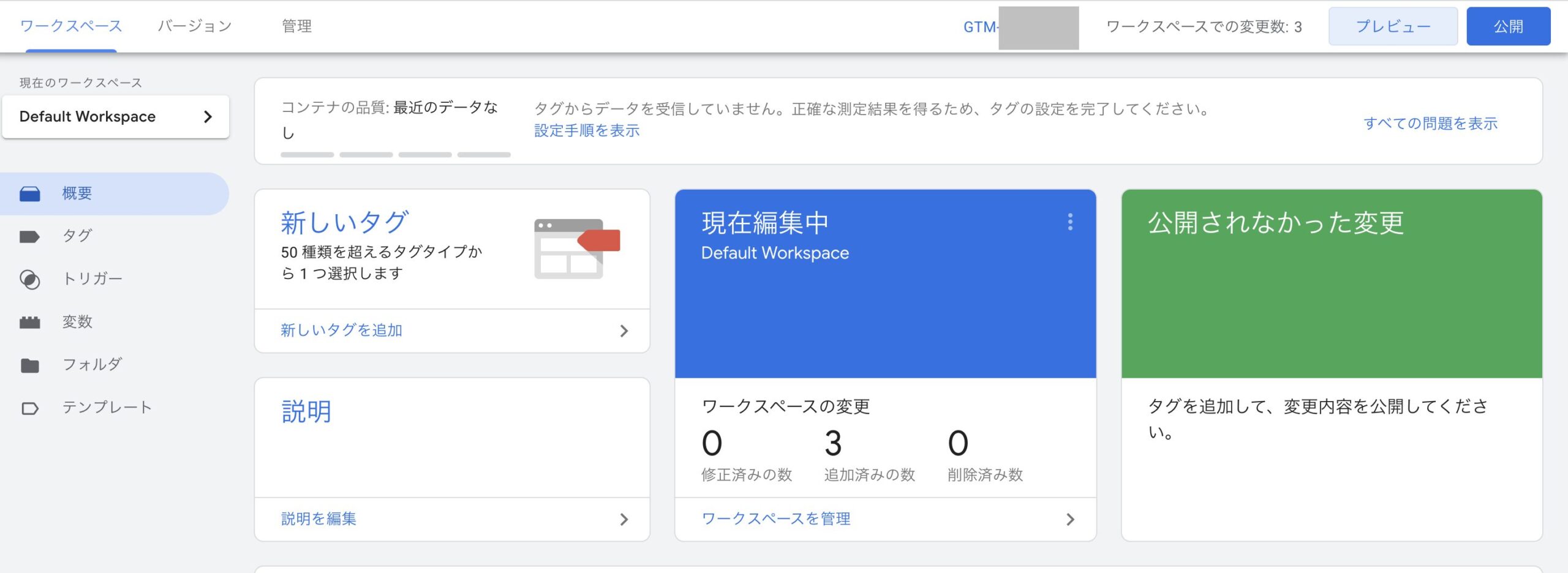Switch to the バージョン tab
This screenshot has width=1568, height=573.
click(195, 26)
